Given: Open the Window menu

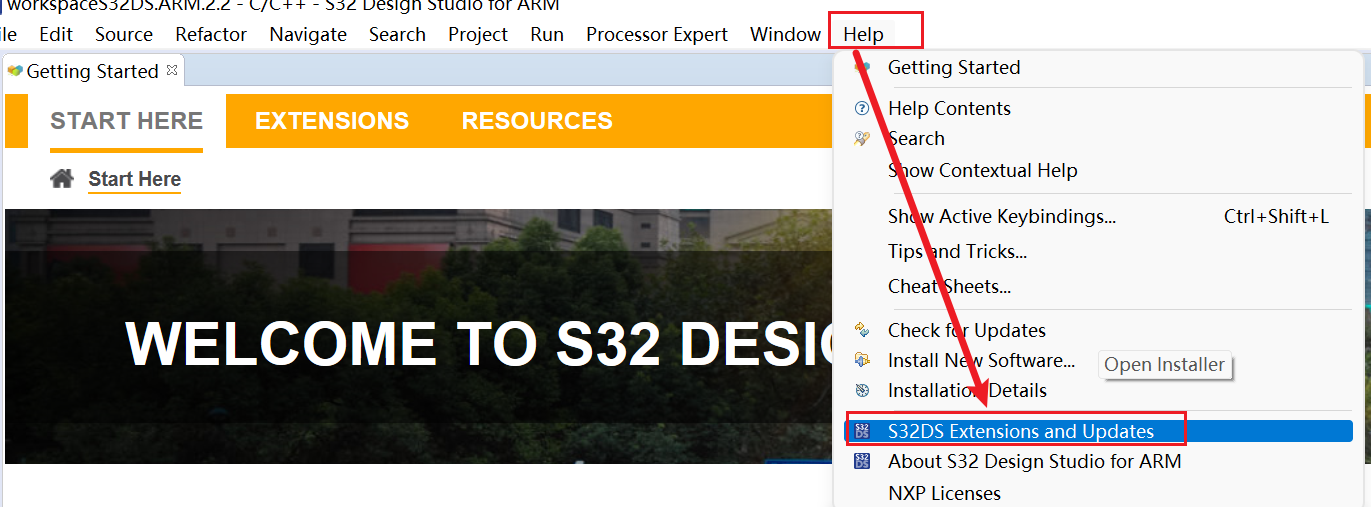Looking at the screenshot, I should [785, 34].
